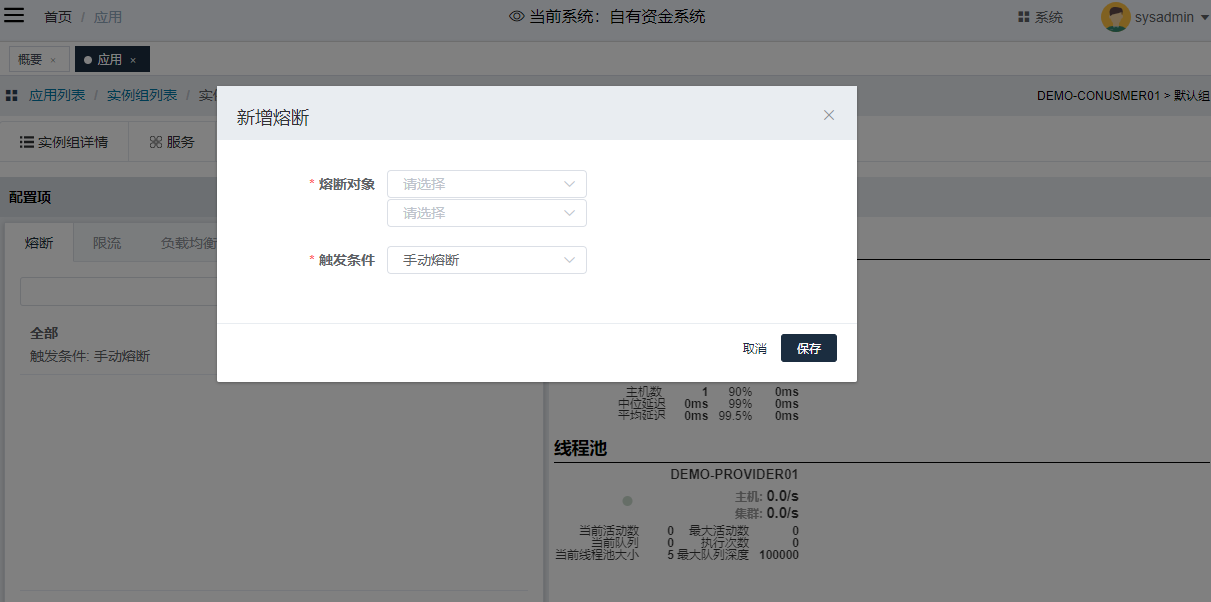
Task: Close the 应用 tab using its x
Action: click(133, 60)
